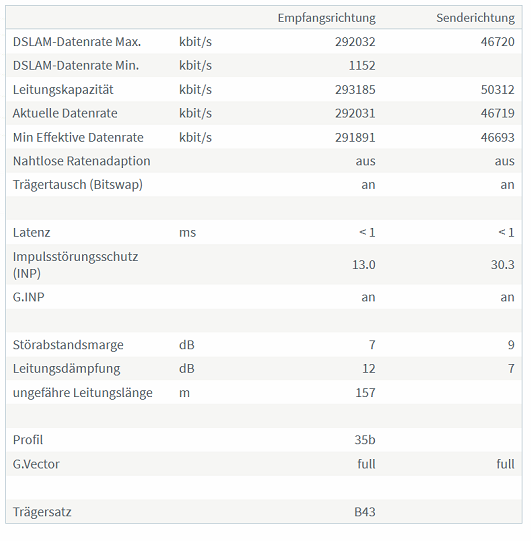Click Aktuelle Datenrate downstream value 292031
Viewport: 531px width, 541px height.
355,114
